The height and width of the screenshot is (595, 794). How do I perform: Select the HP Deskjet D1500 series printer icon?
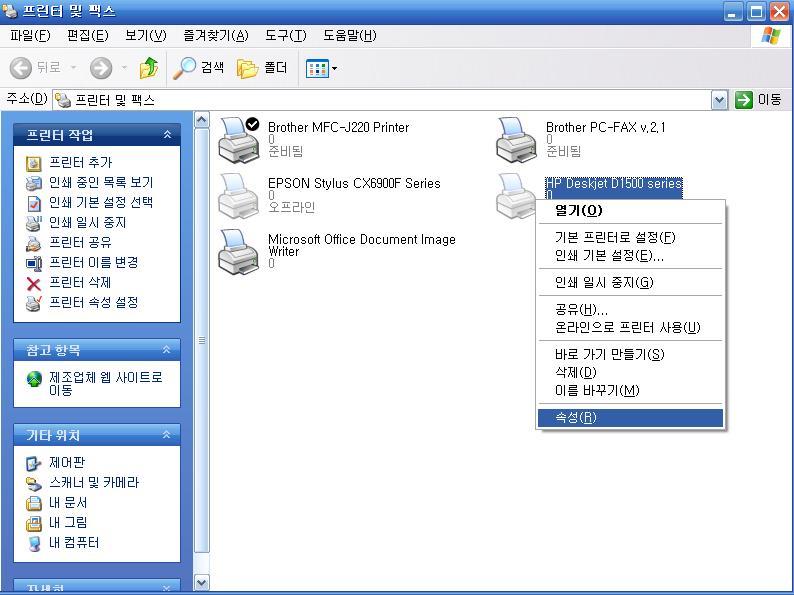(515, 195)
